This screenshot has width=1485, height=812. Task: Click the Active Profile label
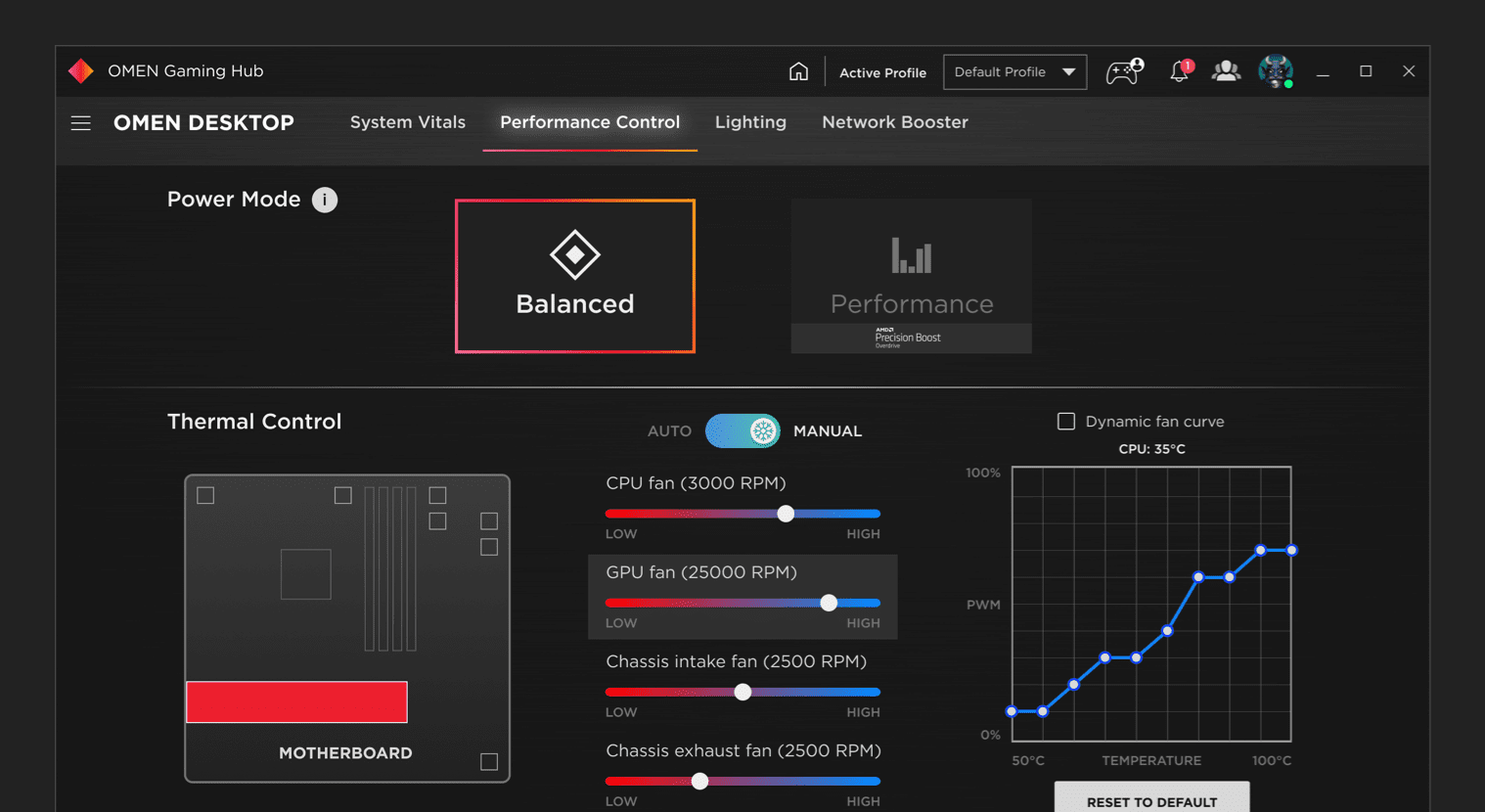click(882, 72)
